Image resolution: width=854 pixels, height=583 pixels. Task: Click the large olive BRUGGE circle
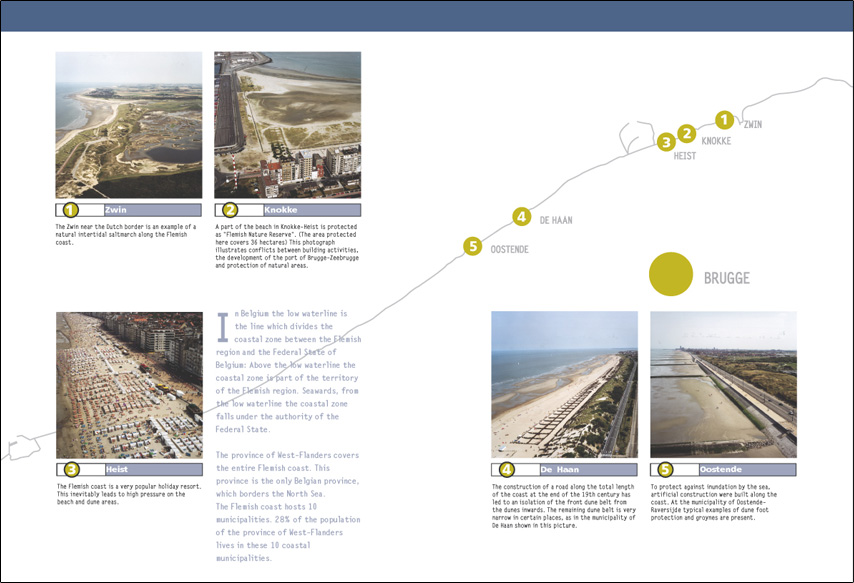click(x=671, y=275)
